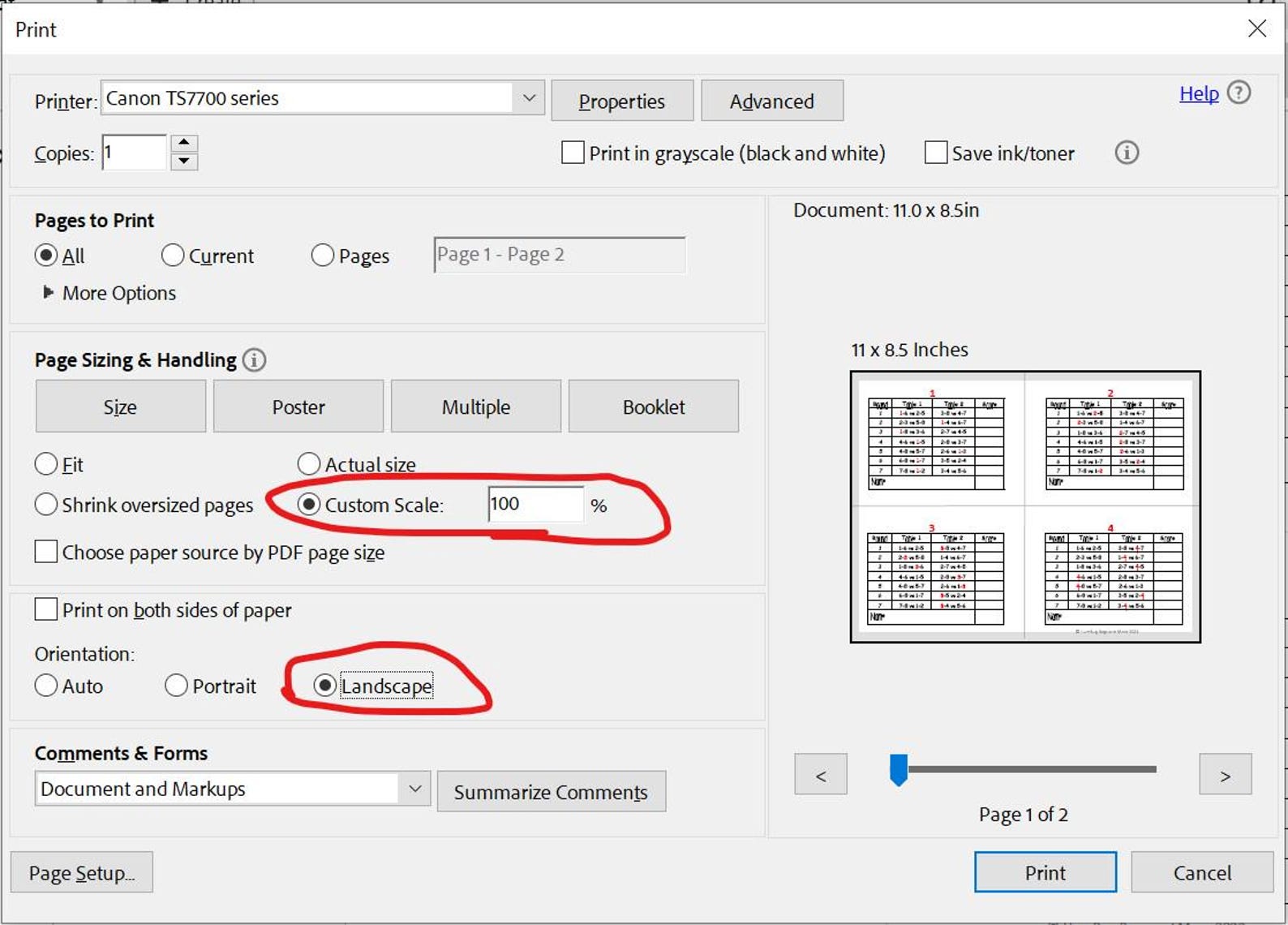Click the page preview thumbnail
This screenshot has height=925, width=1288.
tap(1025, 506)
